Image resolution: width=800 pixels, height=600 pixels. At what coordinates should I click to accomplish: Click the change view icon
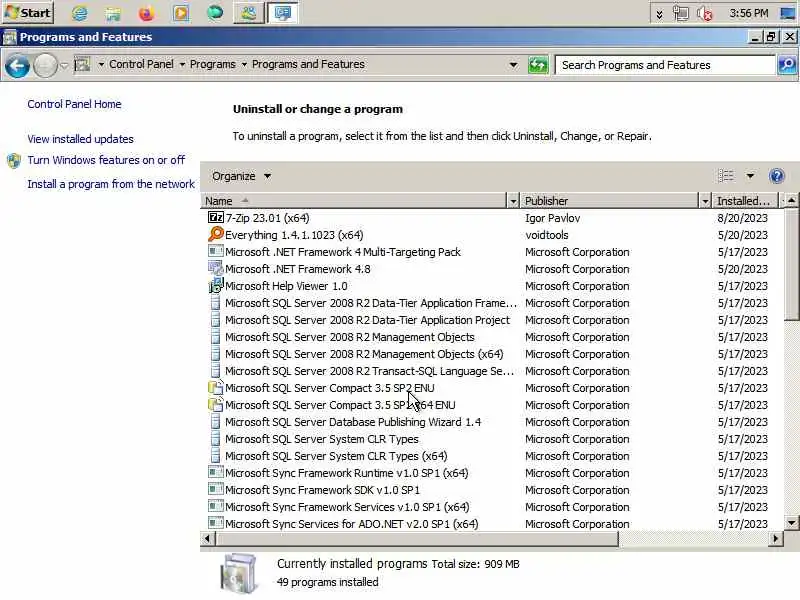pos(726,176)
